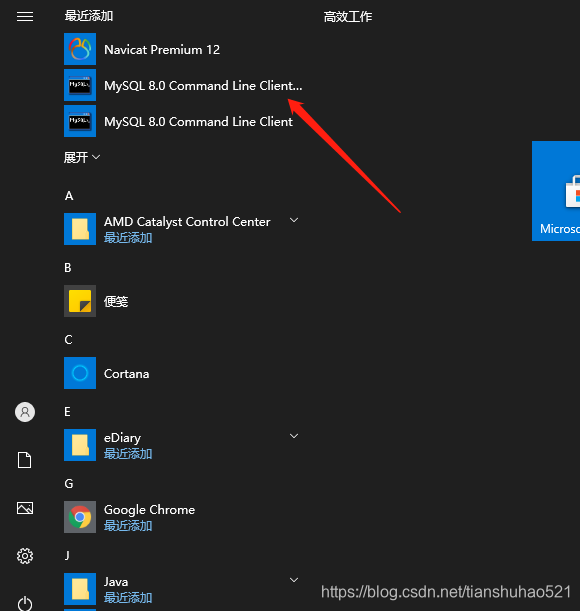Open the eDiary folder icon

tap(80, 445)
